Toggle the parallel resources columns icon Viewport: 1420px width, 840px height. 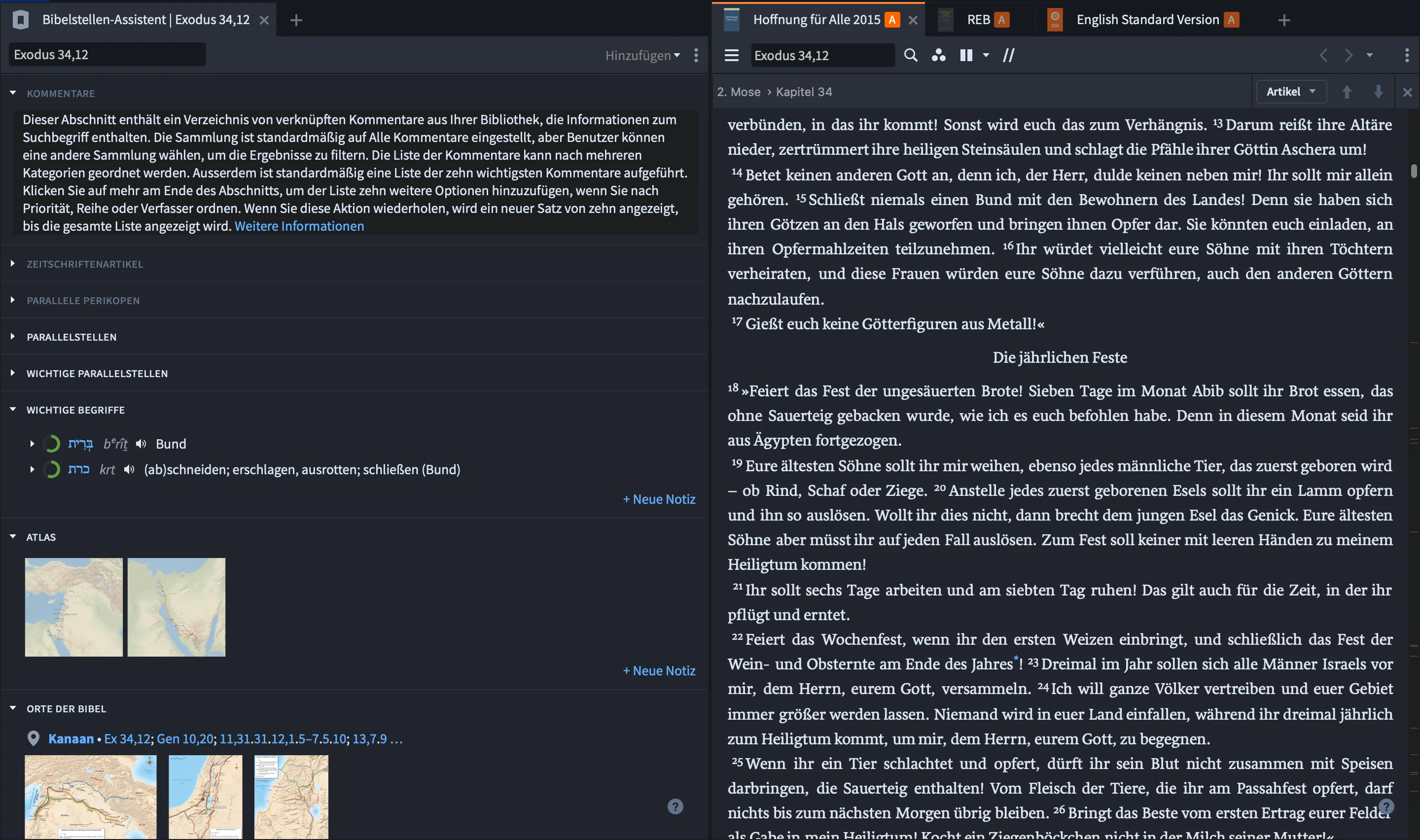[966, 55]
